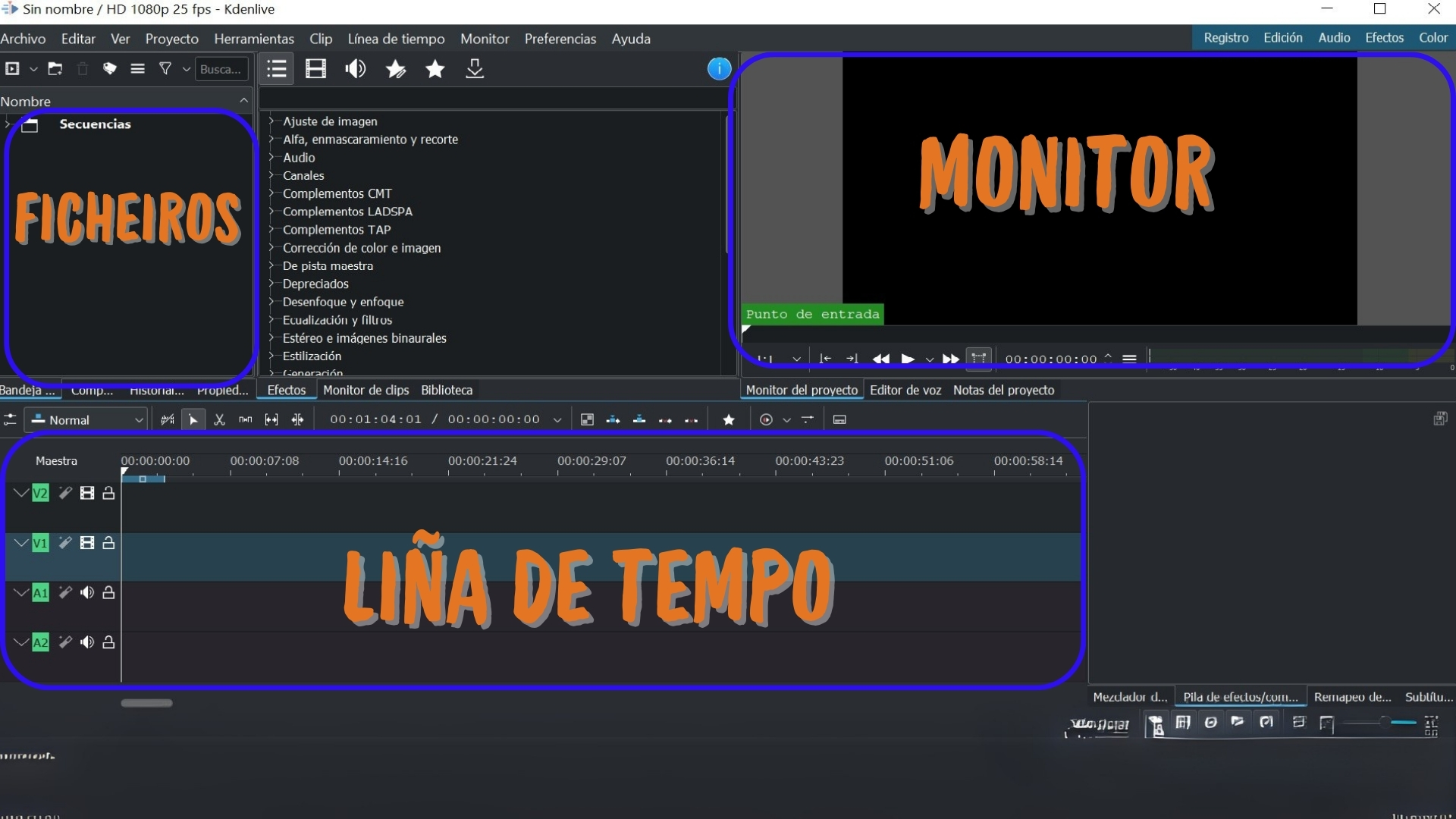The width and height of the screenshot is (1456, 819).
Task: Open the Herramientas menu
Action: pos(254,39)
